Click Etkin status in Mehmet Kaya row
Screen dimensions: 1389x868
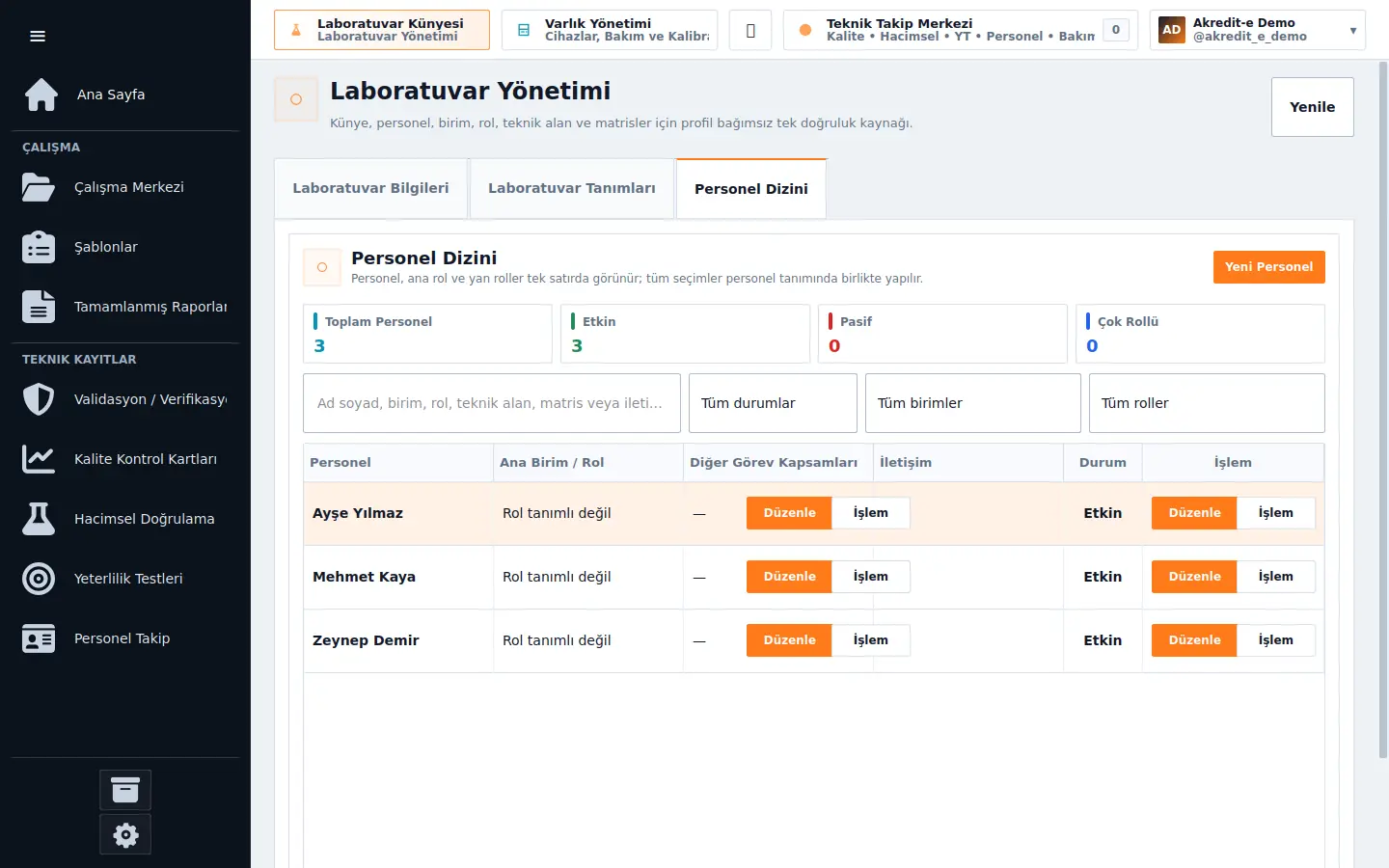(1103, 577)
